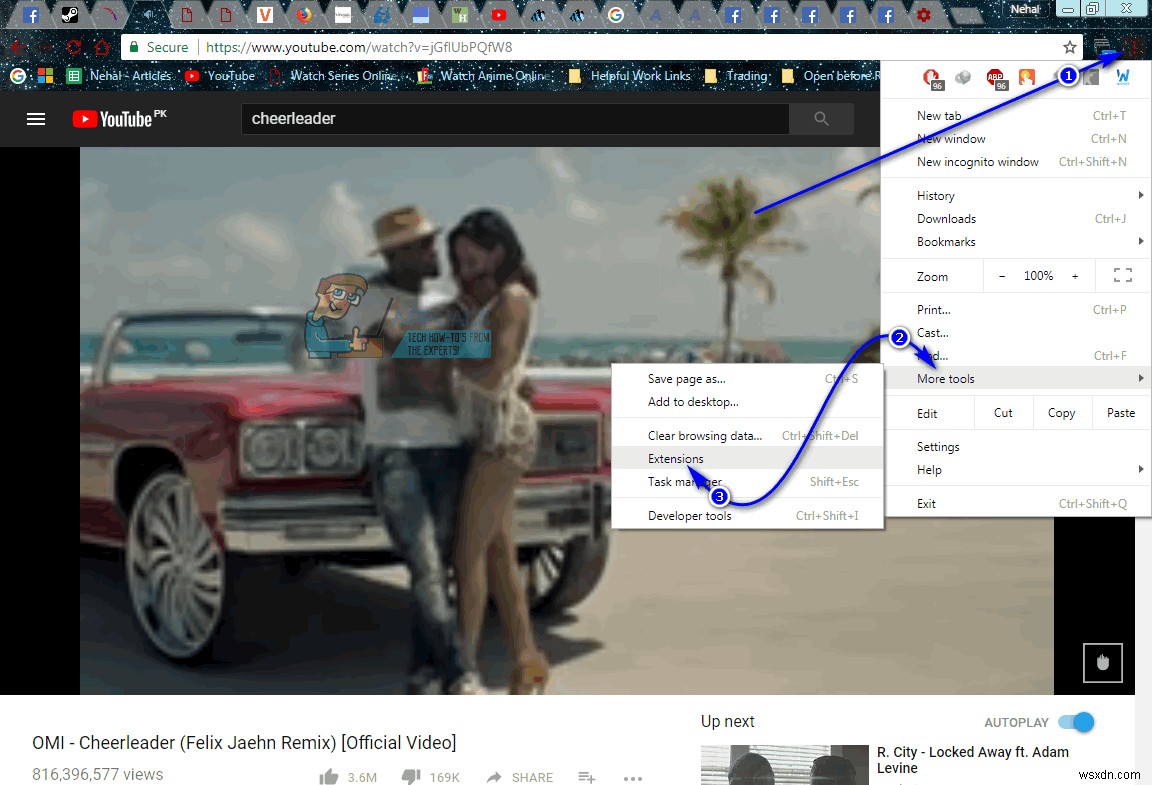The width and height of the screenshot is (1152, 785).
Task: Select Extensions from the menu
Action: tap(675, 458)
